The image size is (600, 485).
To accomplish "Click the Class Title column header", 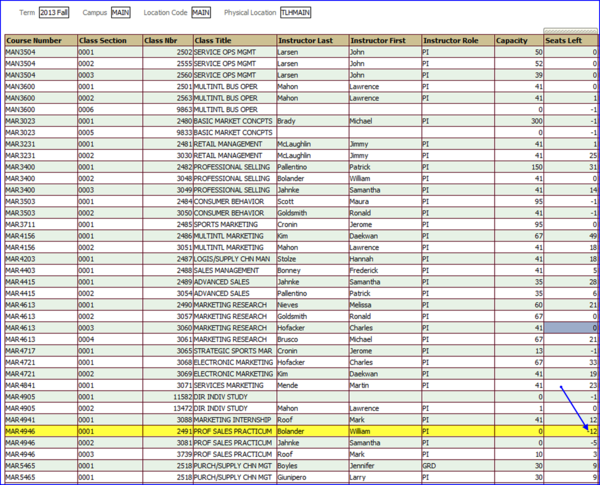I will click(235, 41).
